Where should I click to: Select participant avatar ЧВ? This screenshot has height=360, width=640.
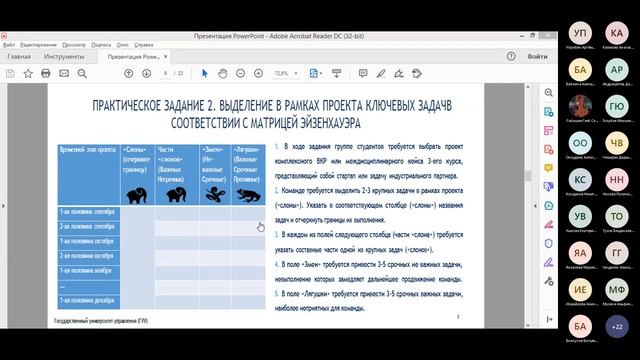pos(617,143)
